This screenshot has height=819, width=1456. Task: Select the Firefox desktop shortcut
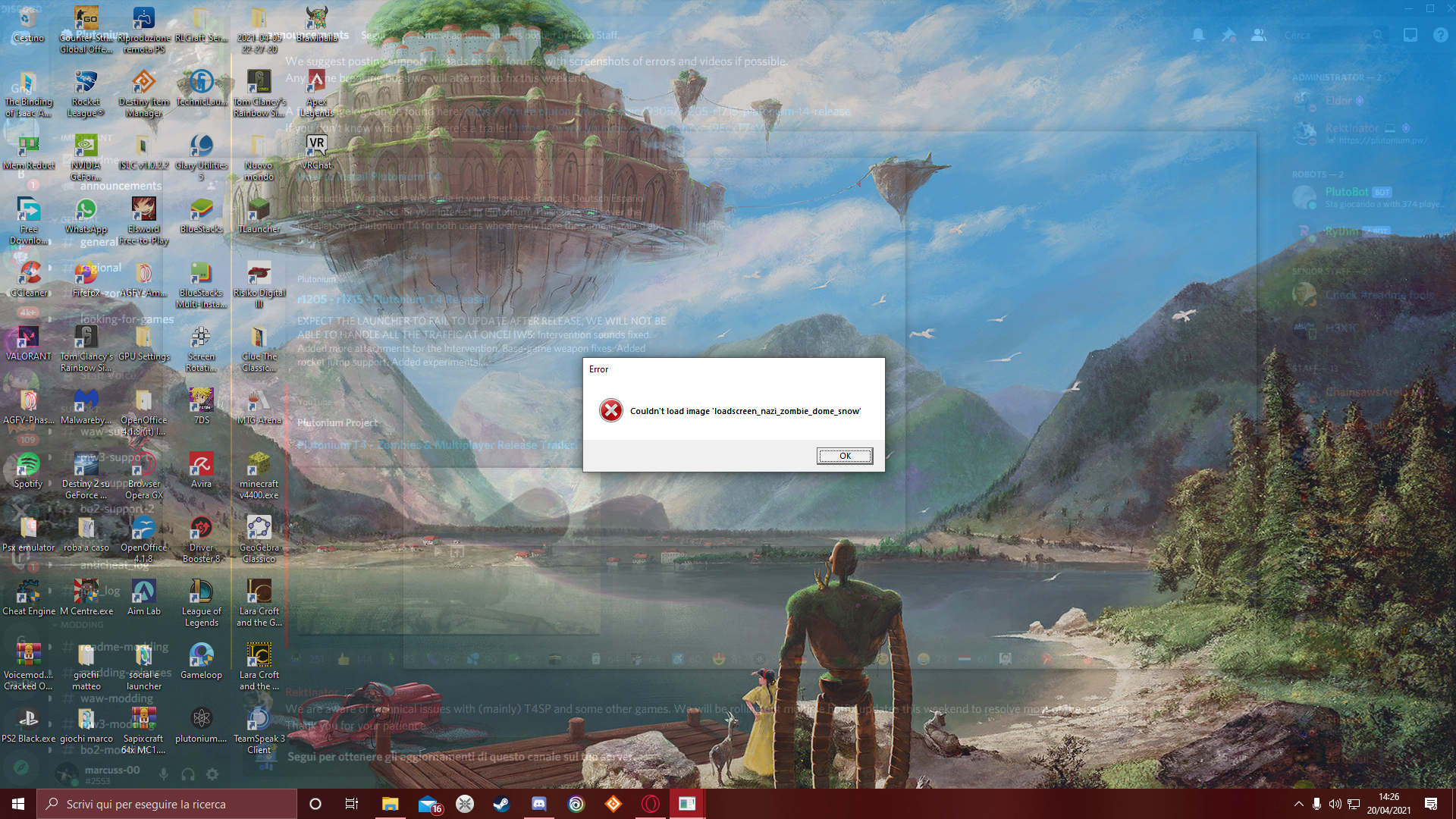pos(86,279)
